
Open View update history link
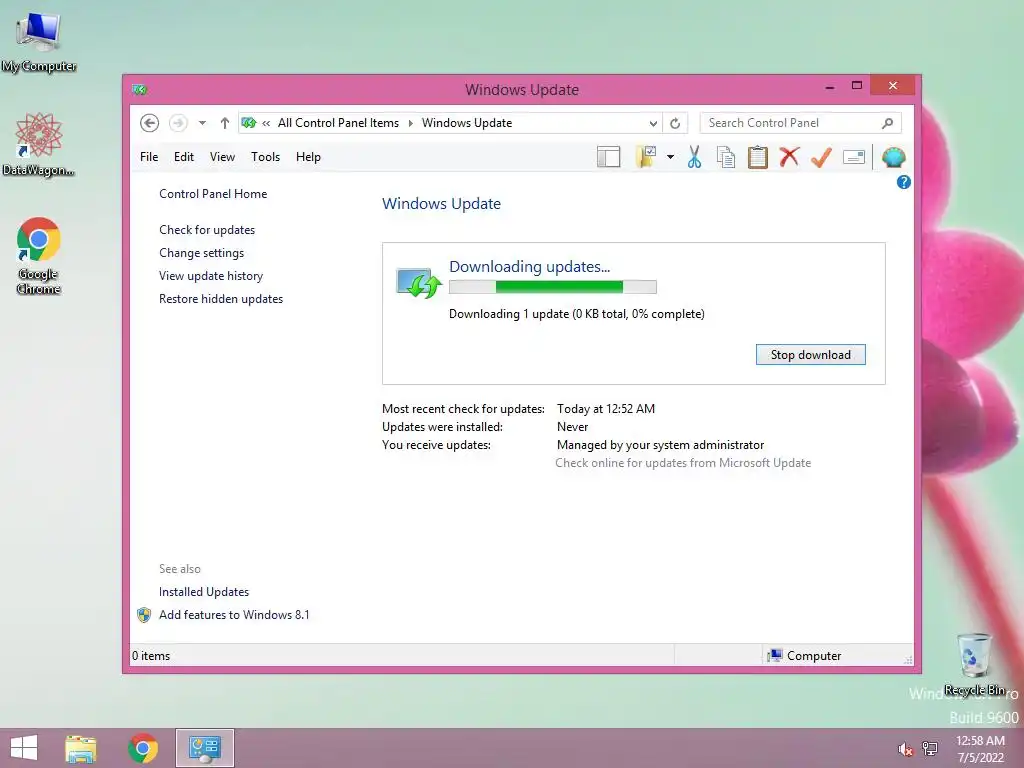click(x=211, y=276)
